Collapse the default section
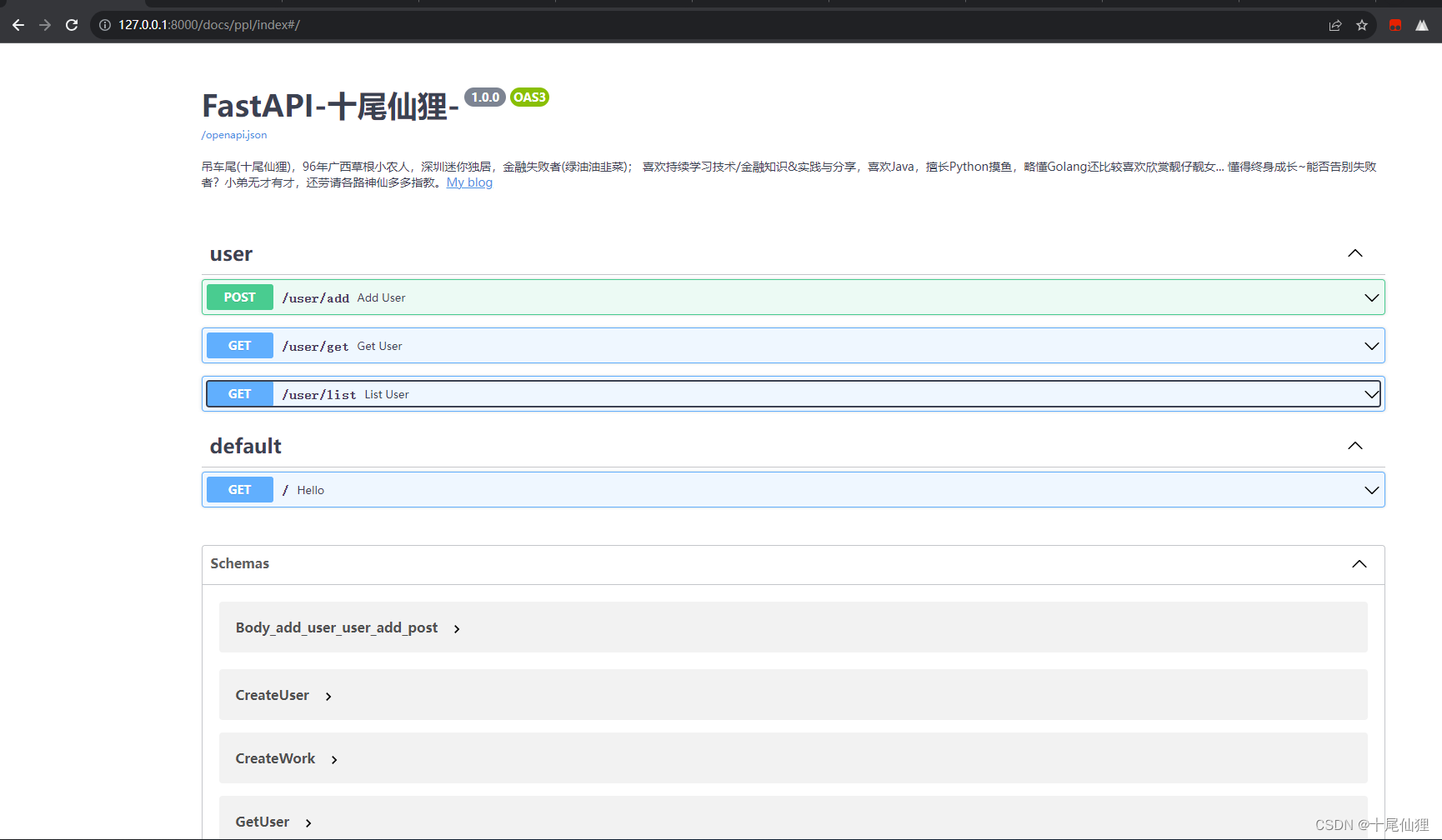Screen dimensions: 1442x840 pyautogui.click(x=1355, y=446)
